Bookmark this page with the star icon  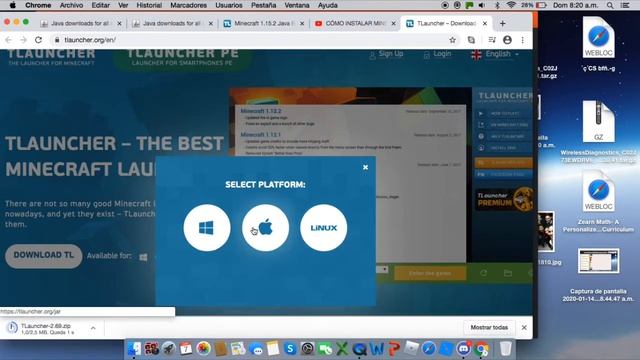[x=452, y=40]
